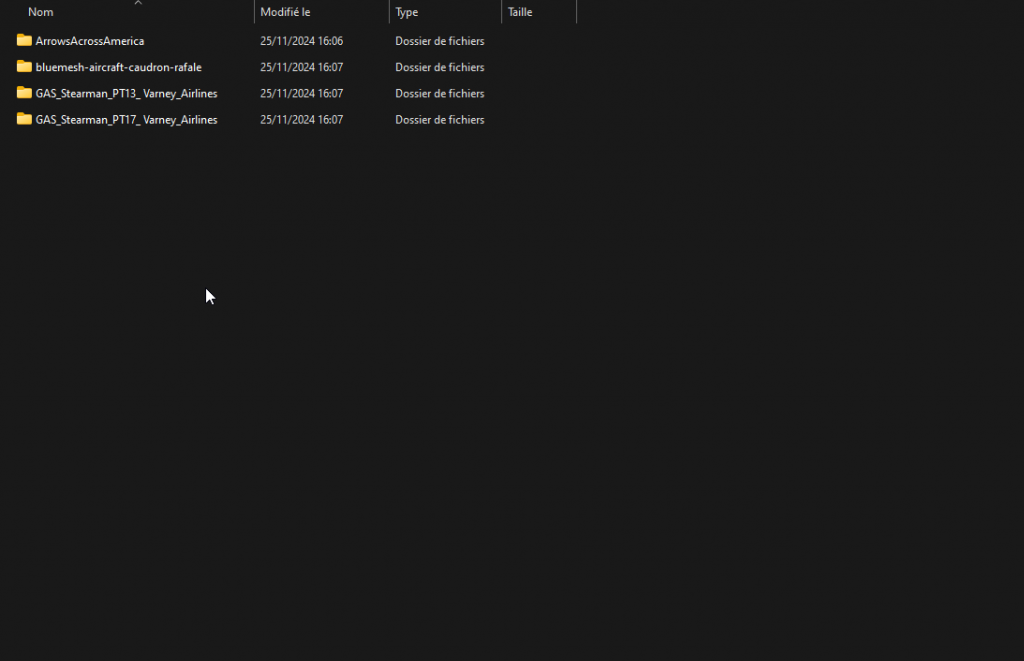1024x661 pixels.
Task: Click the divider right of the Taille header
Action: click(x=576, y=12)
